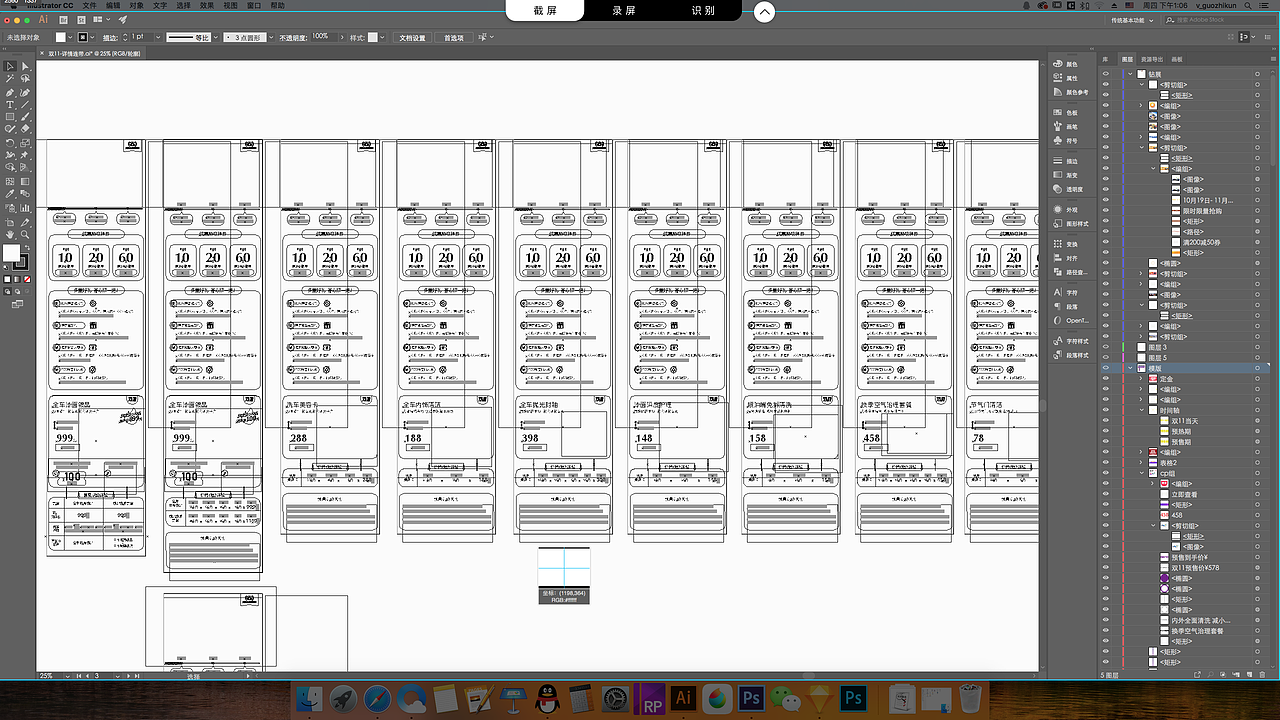Image resolution: width=1280 pixels, height=720 pixels.
Task: Click the 识别 recognition button
Action: coord(703,11)
